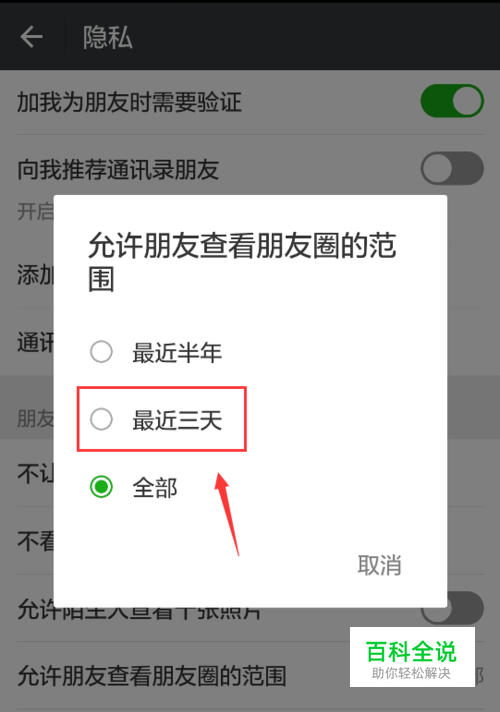This screenshot has width=500, height=712.
Task: Toggle 加我为朋友时需要验证 switch
Action: (452, 101)
